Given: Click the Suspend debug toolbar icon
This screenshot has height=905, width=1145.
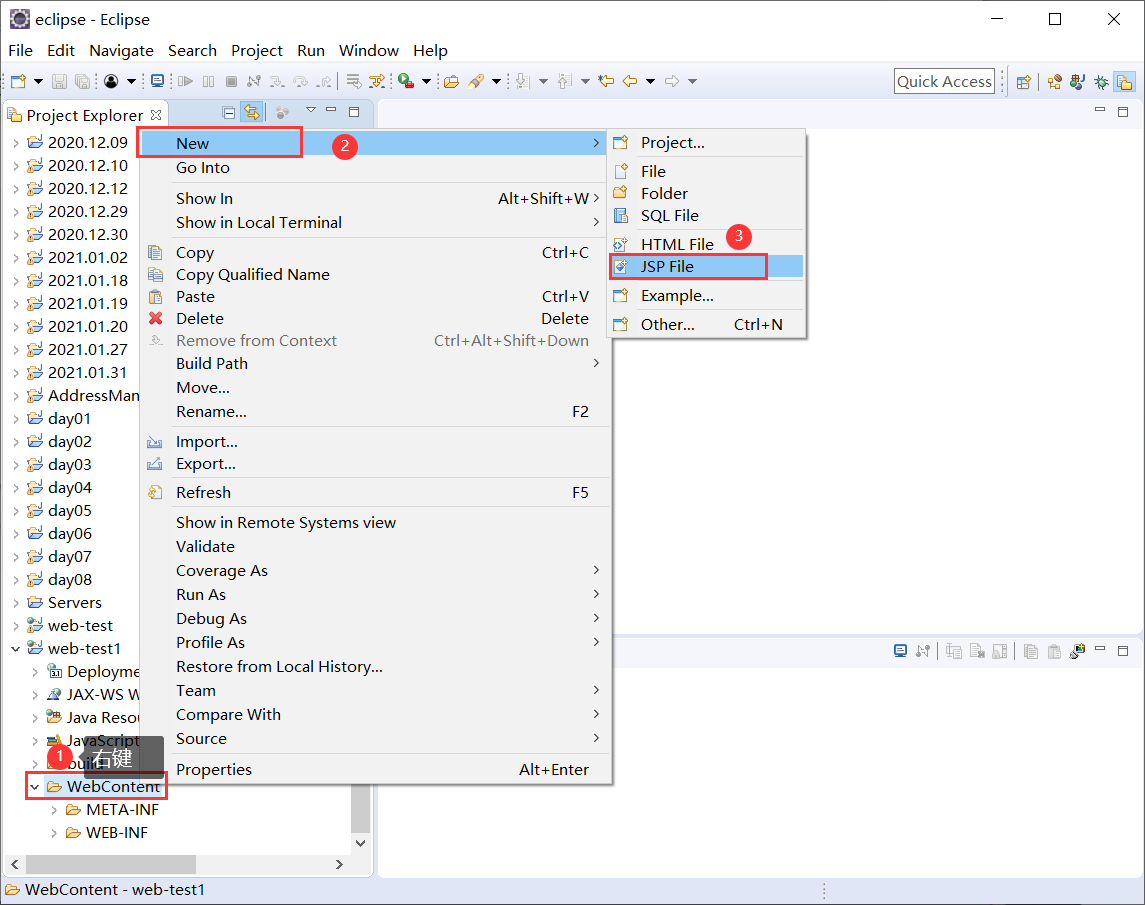Looking at the screenshot, I should 209,81.
